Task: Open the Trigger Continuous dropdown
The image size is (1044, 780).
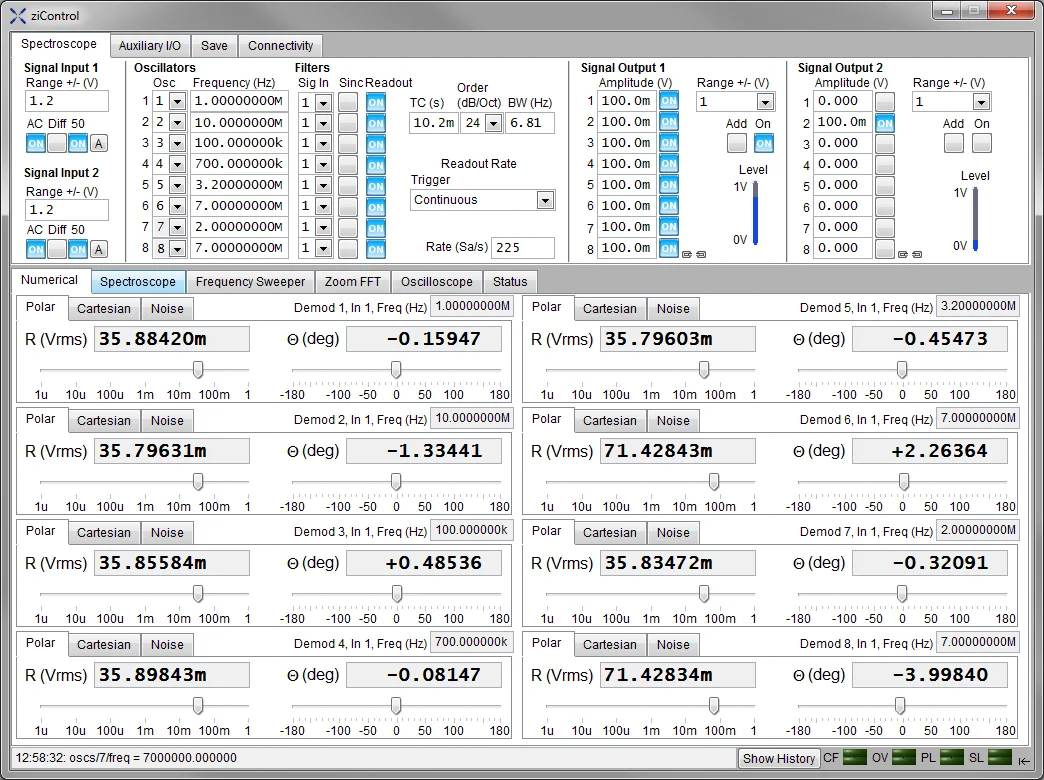Action: [x=545, y=200]
